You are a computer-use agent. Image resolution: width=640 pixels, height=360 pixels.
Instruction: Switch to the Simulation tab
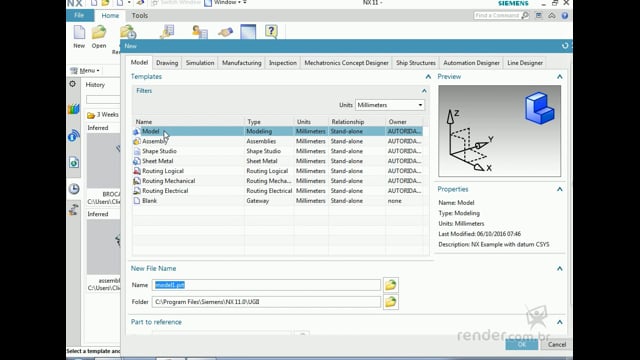click(200, 63)
